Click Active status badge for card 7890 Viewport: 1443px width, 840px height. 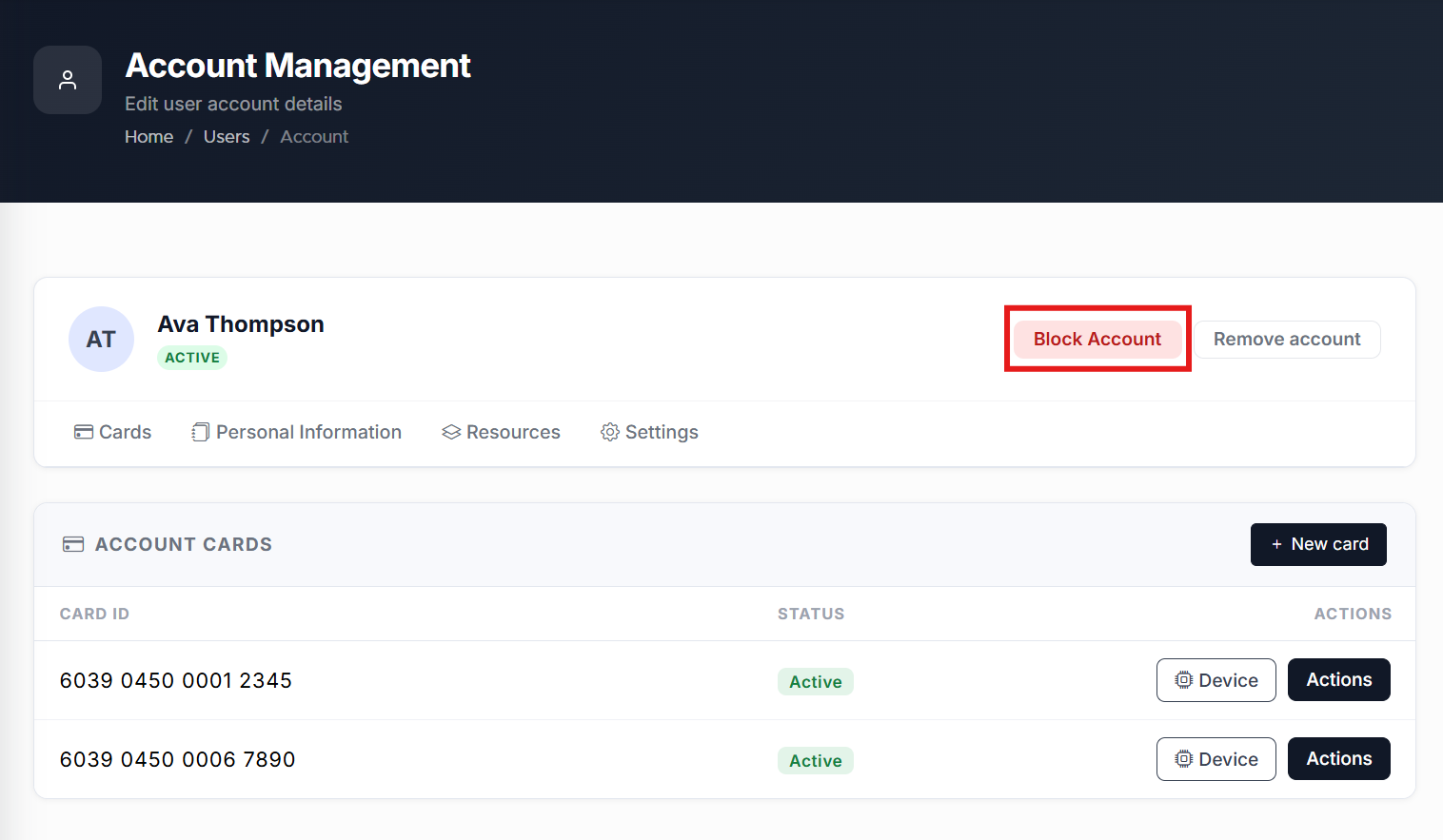816,760
